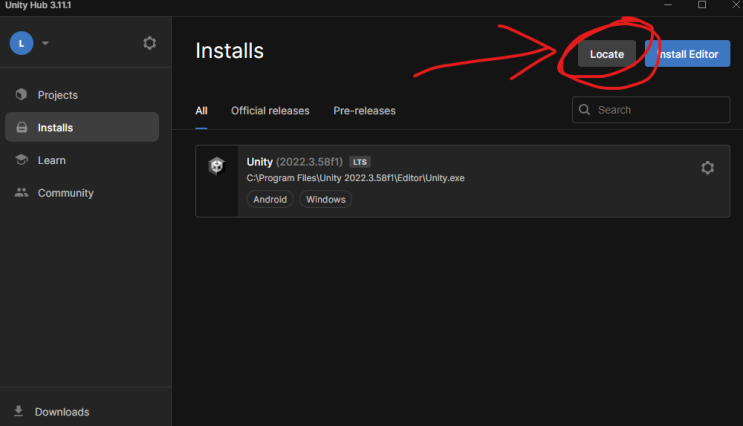
Task: Switch to Official releases tab
Action: (270, 110)
